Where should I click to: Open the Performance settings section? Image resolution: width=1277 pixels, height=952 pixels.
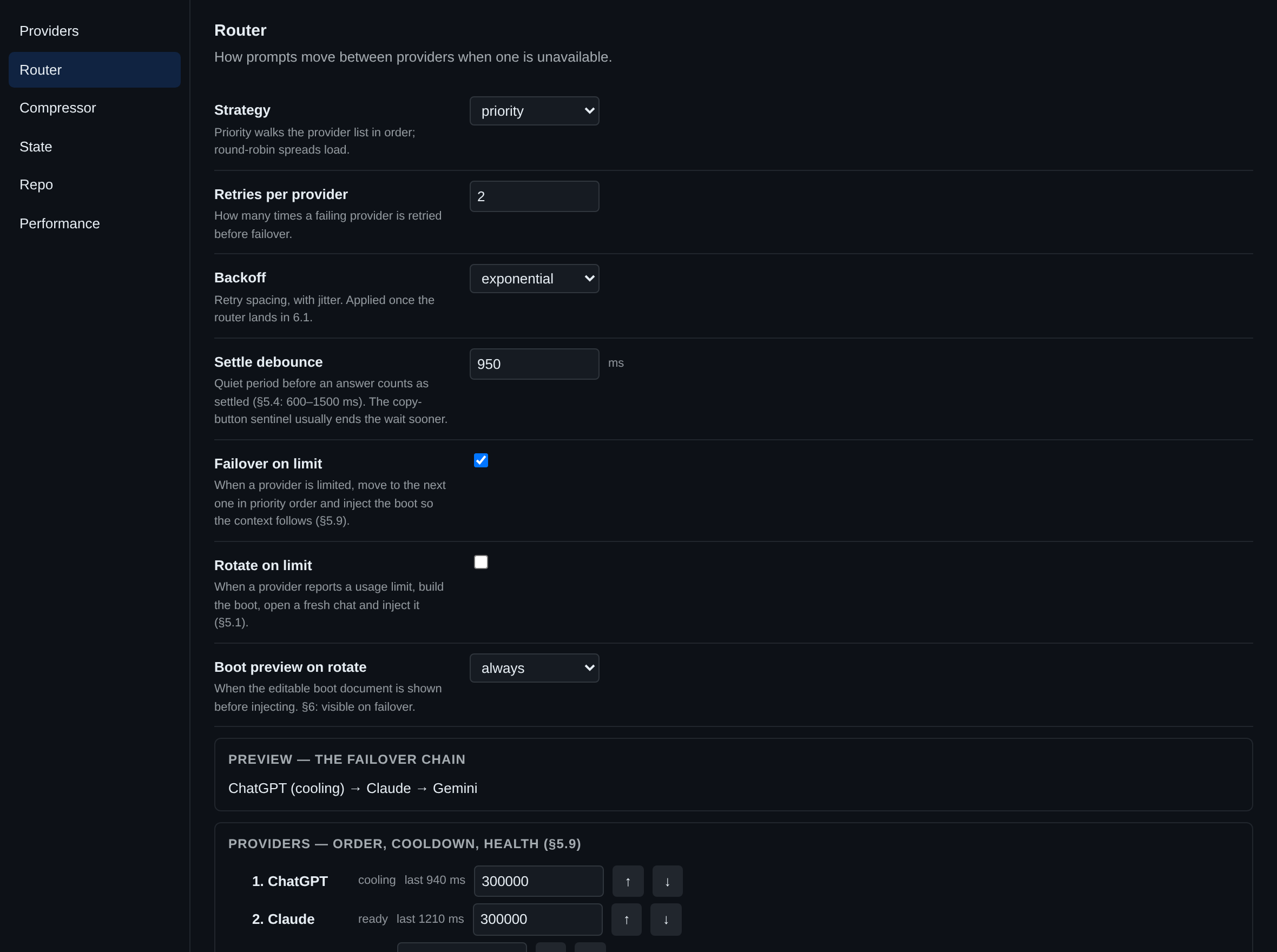(x=95, y=223)
